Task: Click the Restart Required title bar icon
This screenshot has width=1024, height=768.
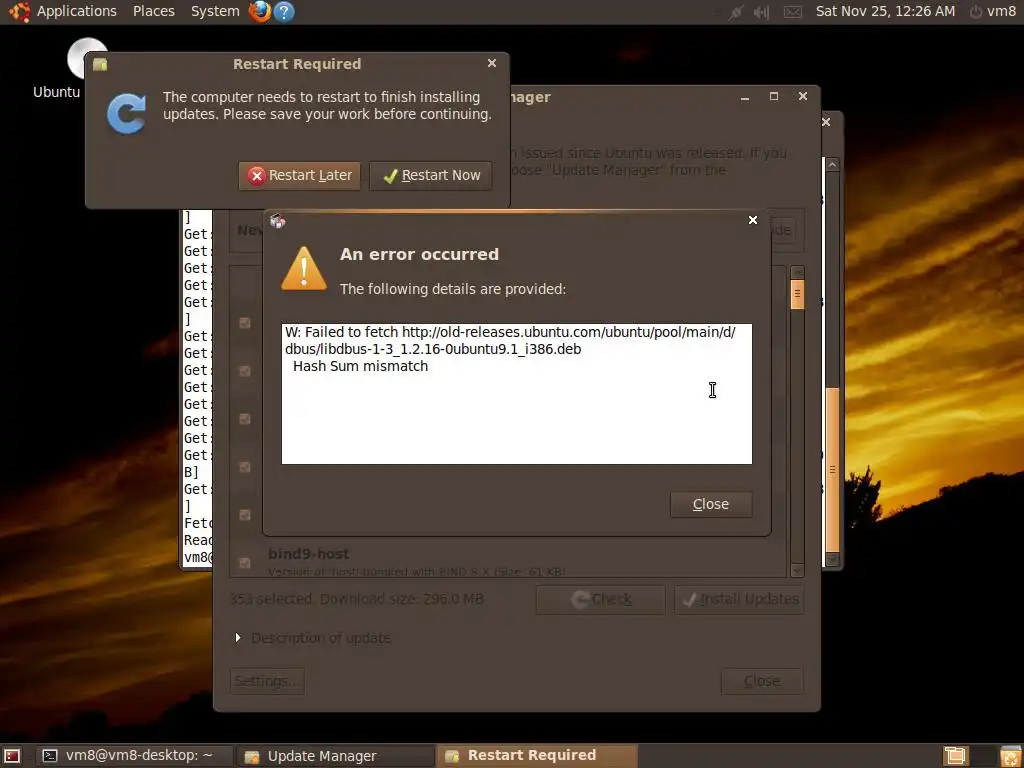Action: (100, 64)
